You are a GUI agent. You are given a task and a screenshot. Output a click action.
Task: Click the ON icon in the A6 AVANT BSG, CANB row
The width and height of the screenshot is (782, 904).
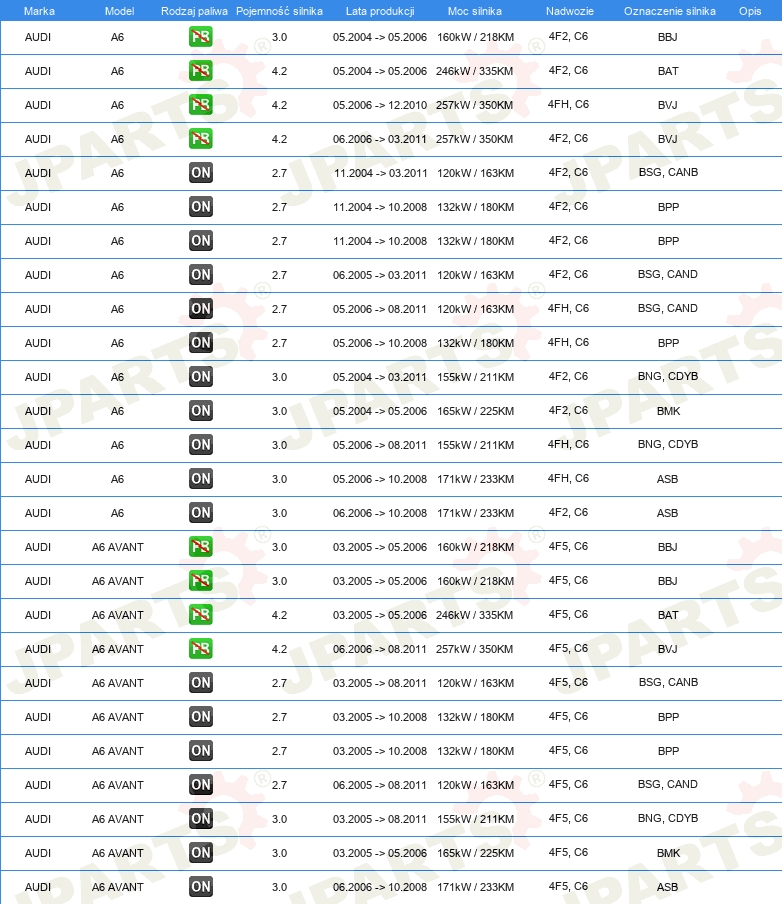(201, 683)
